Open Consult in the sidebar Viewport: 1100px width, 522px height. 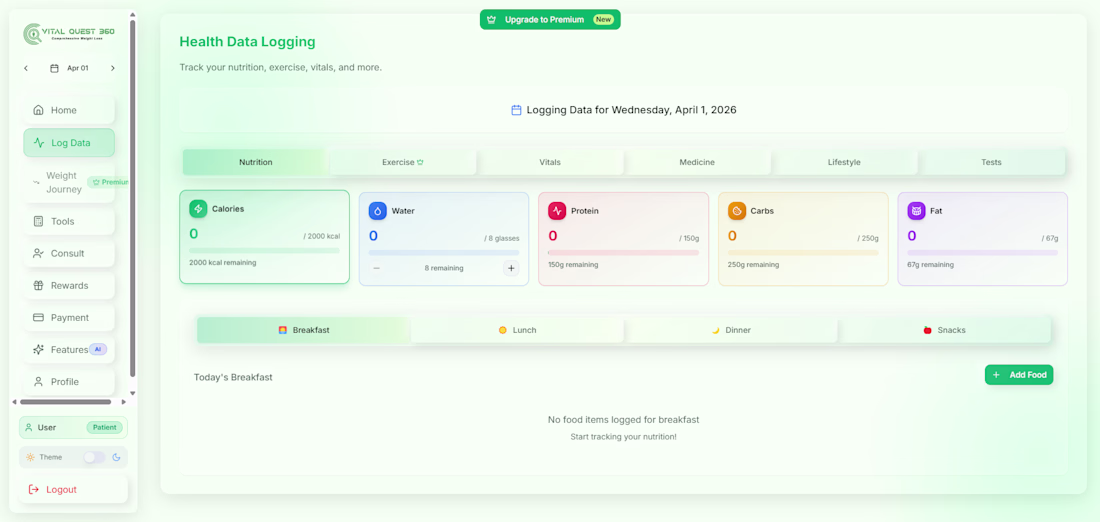69,253
